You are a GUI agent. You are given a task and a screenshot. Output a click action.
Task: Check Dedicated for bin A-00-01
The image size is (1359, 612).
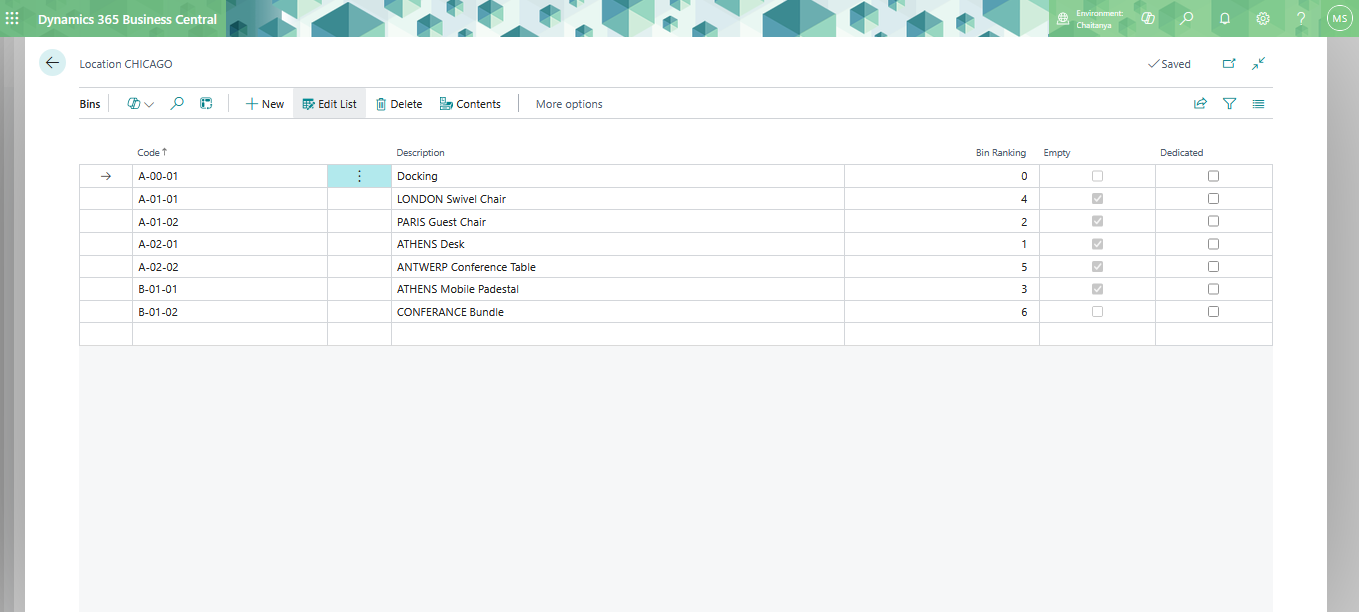click(1213, 176)
